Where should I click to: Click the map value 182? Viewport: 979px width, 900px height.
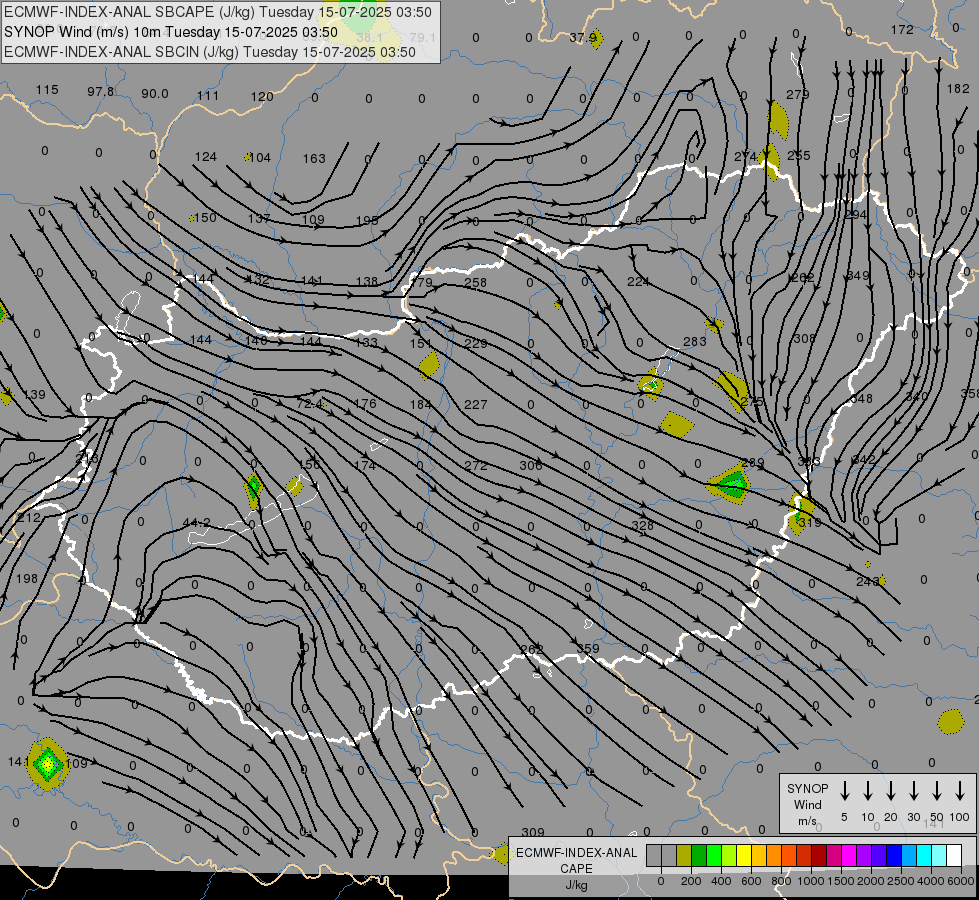click(x=958, y=89)
